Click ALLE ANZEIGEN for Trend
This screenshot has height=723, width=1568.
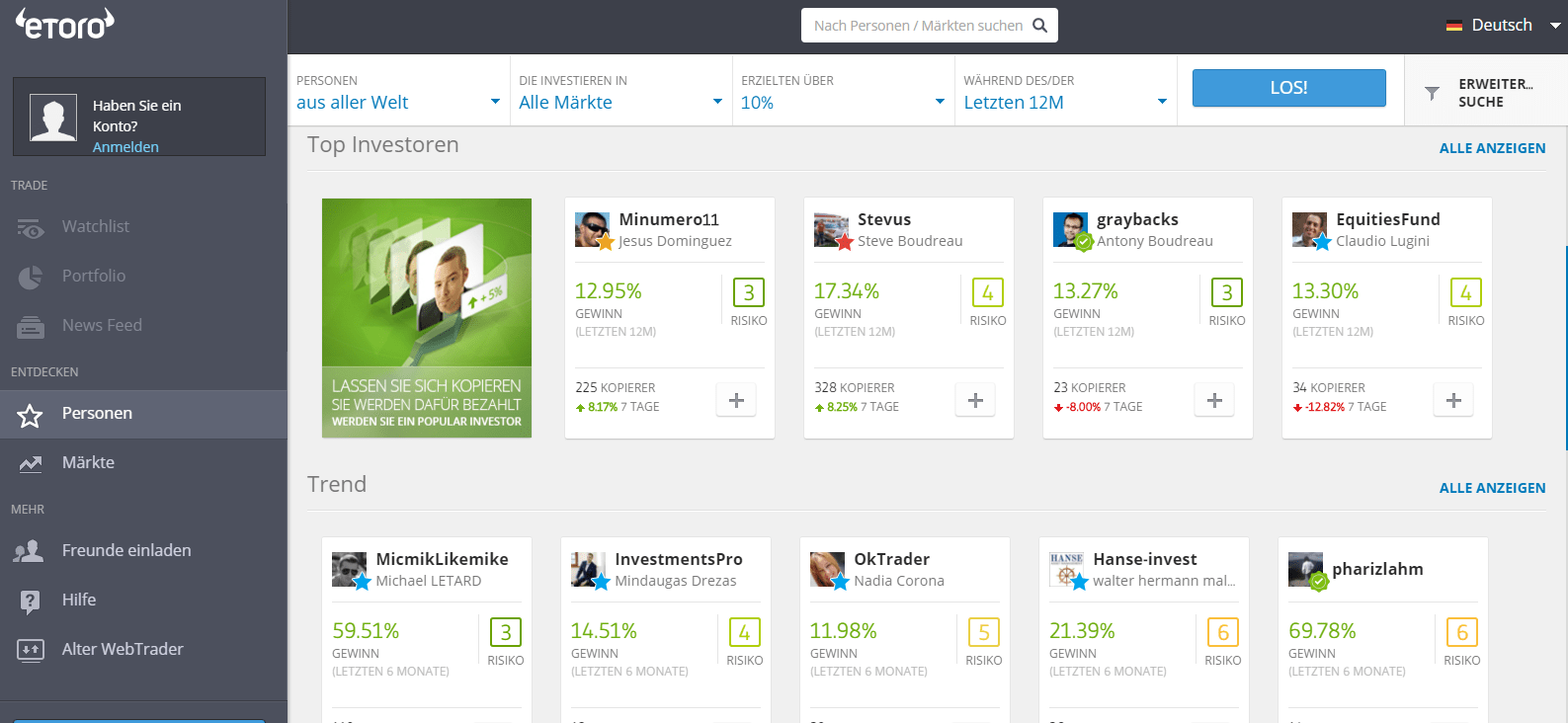(x=1492, y=488)
